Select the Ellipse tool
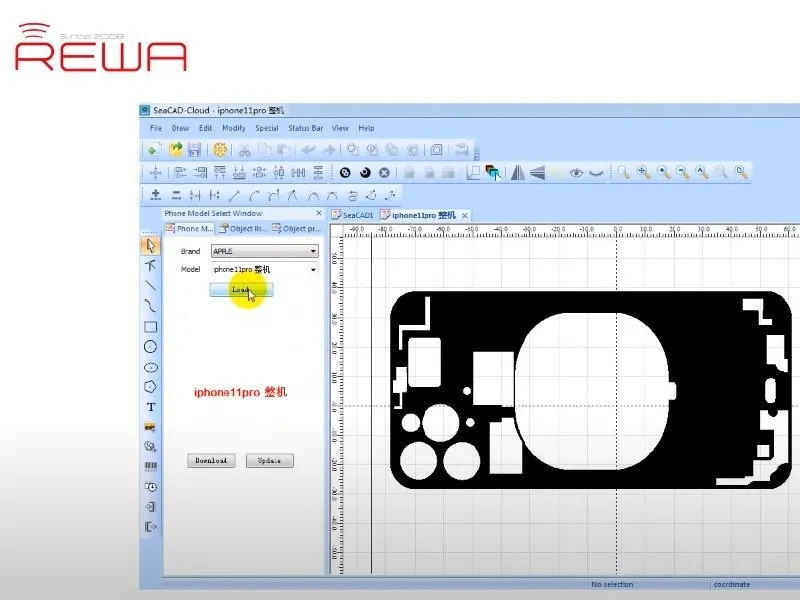This screenshot has width=800, height=600. tap(151, 367)
